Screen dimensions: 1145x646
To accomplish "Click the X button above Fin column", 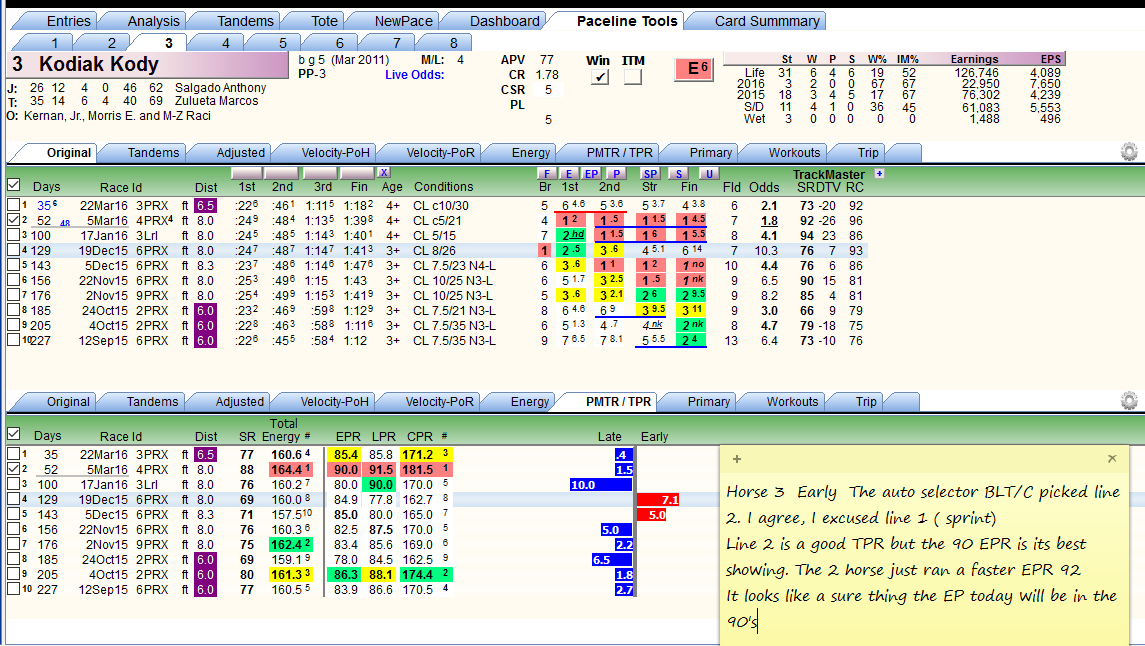I will point(384,172).
